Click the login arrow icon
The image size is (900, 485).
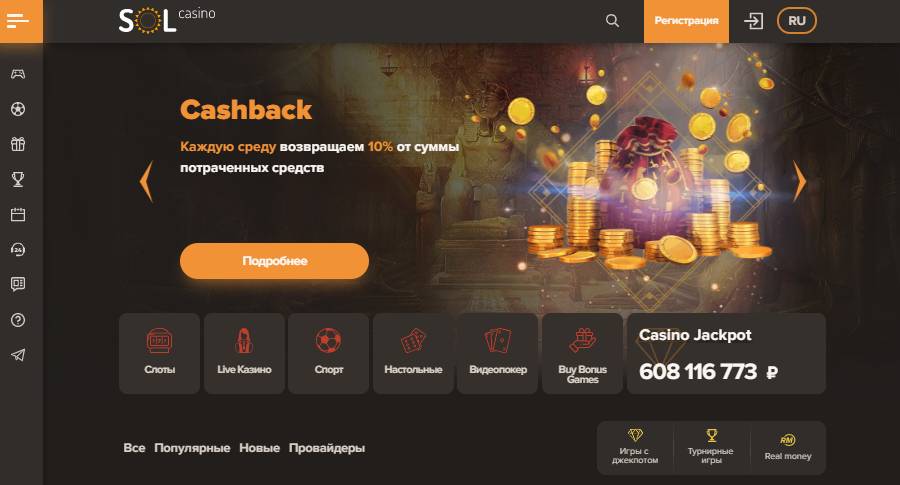753,21
